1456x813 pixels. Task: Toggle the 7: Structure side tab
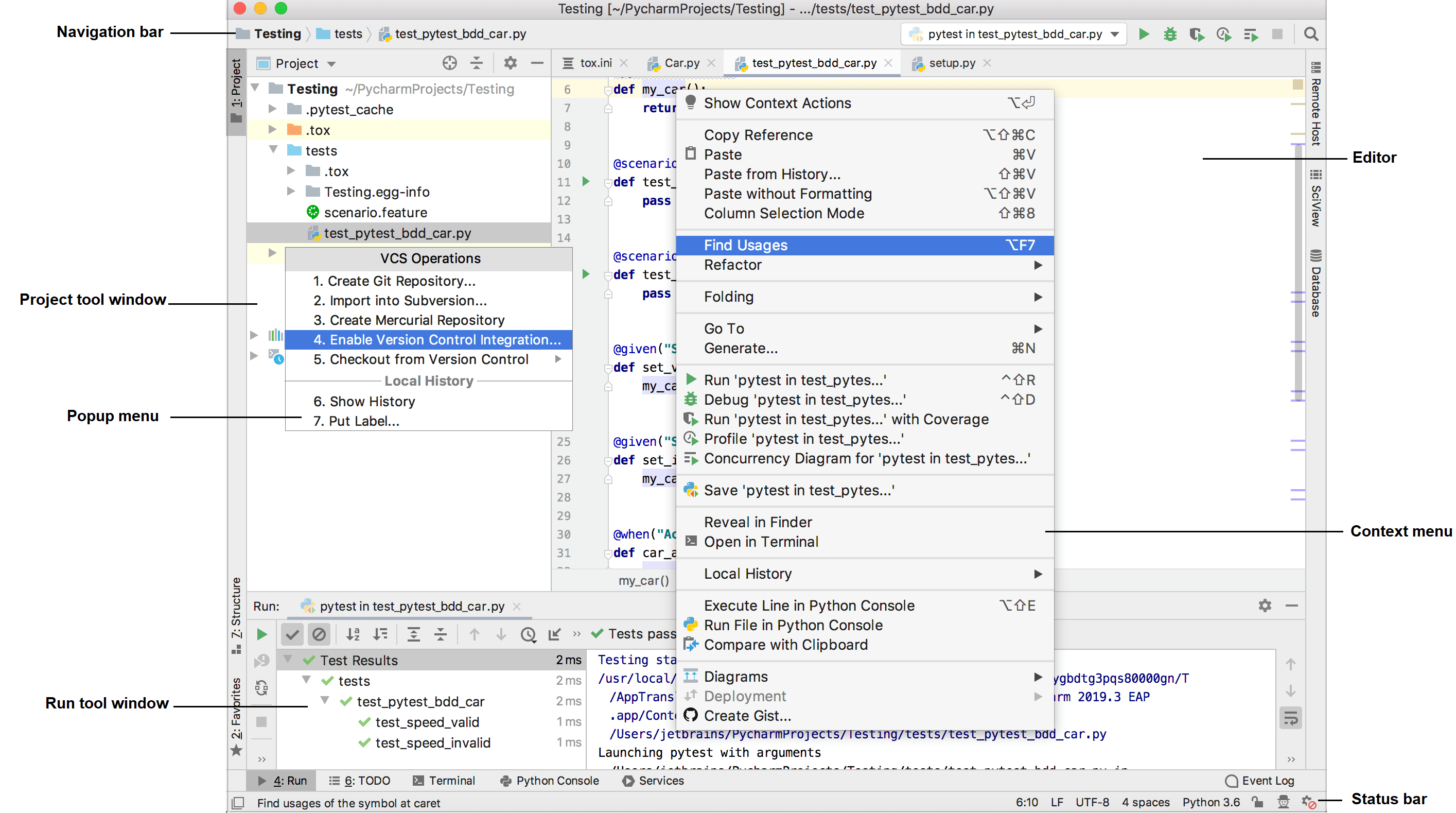click(x=236, y=615)
